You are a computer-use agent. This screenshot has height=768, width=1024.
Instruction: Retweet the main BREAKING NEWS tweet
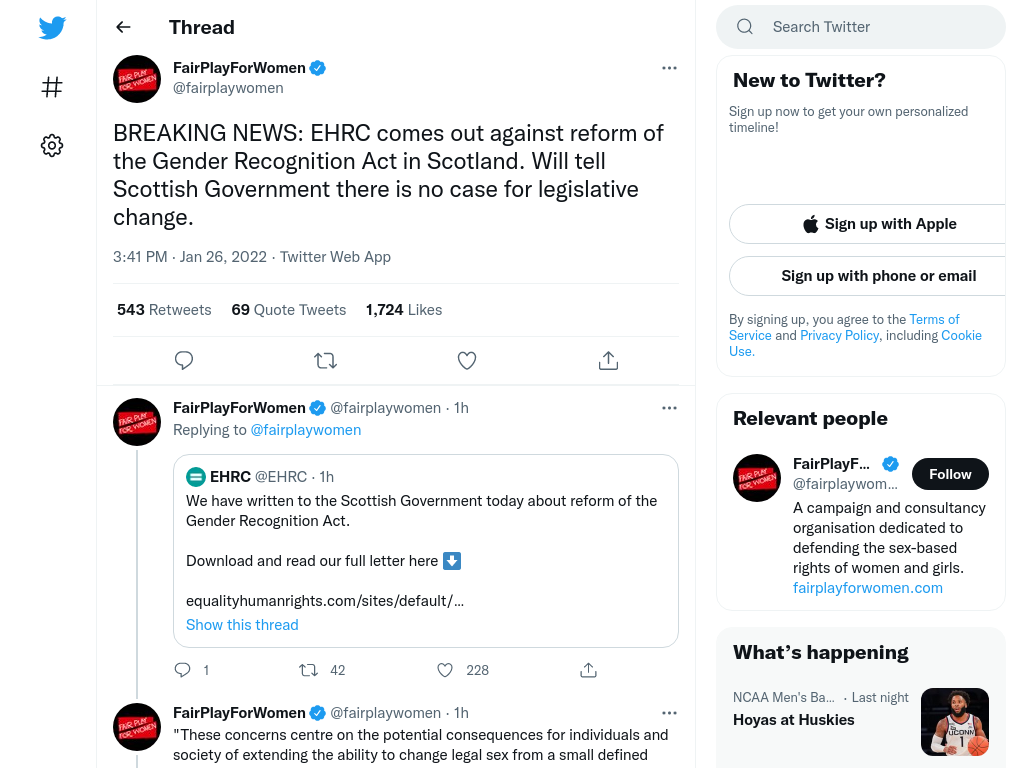325,360
